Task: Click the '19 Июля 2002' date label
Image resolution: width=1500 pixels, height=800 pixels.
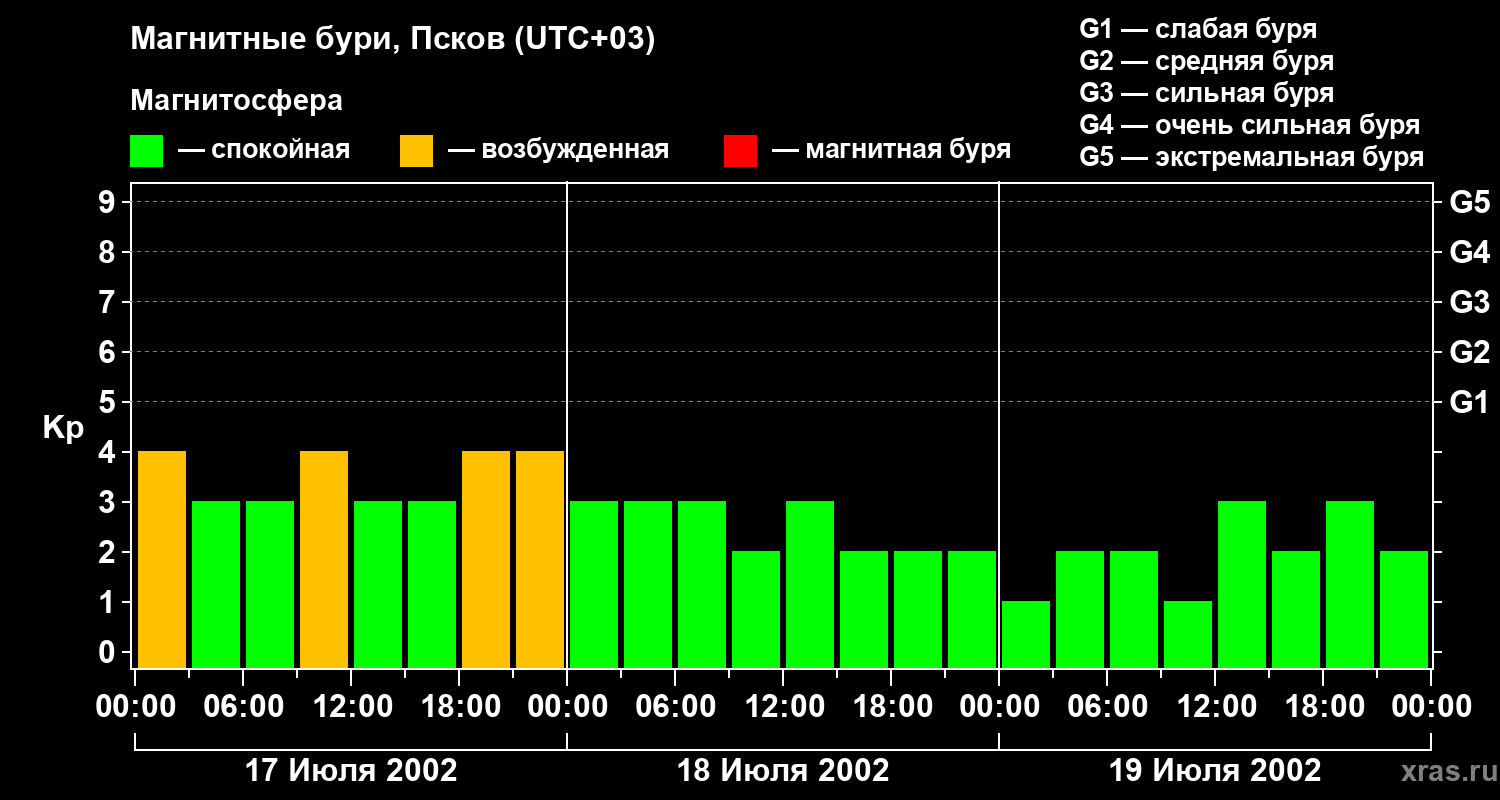Action: [1215, 771]
